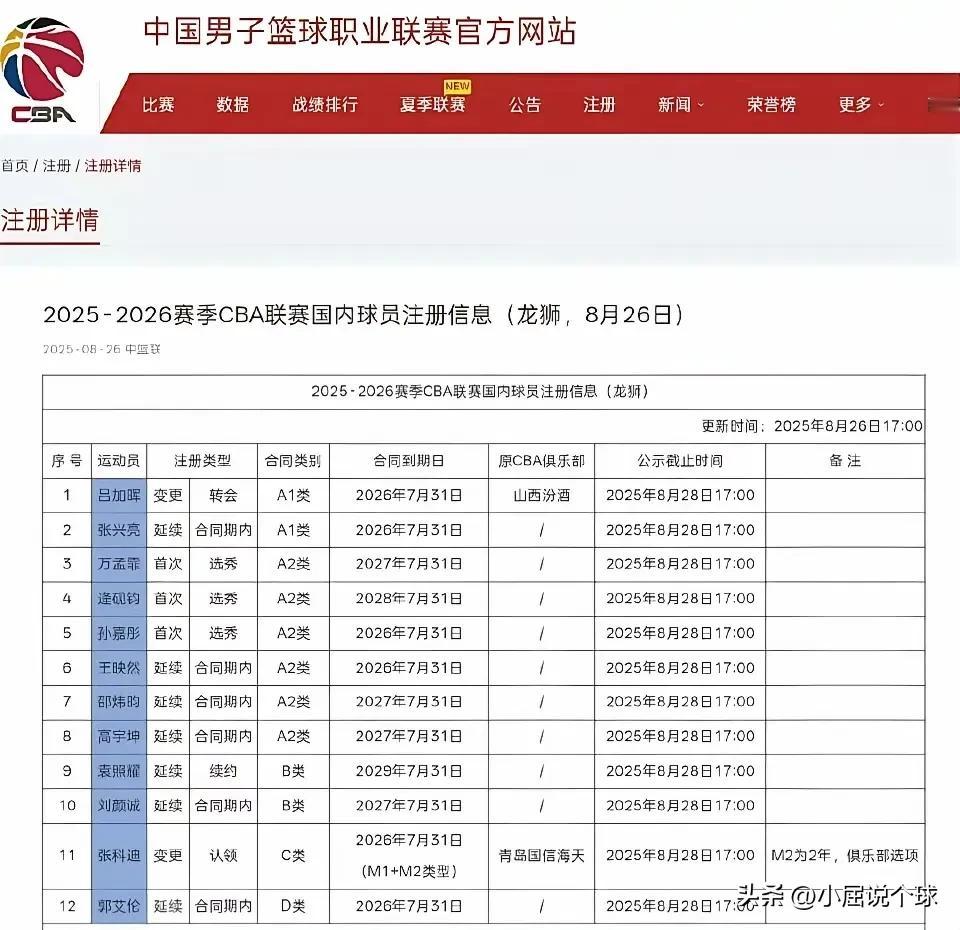Click the NEW badge above 夏季联赛

[457, 86]
